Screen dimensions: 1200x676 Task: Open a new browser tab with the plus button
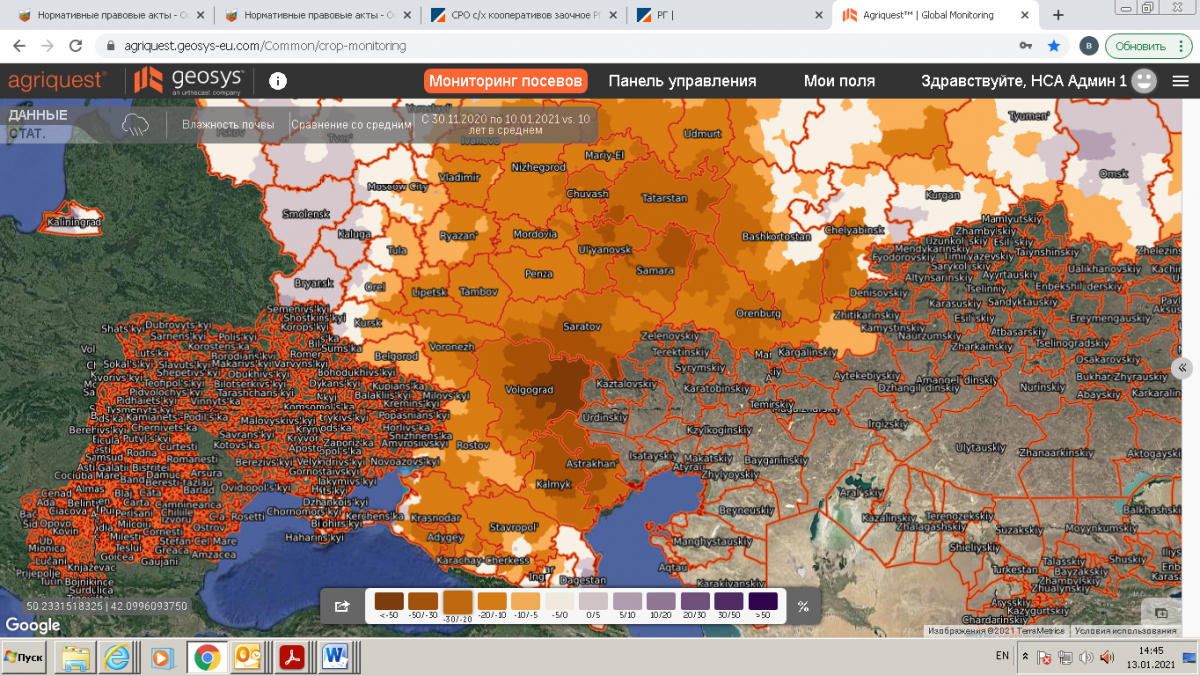[x=1058, y=15]
